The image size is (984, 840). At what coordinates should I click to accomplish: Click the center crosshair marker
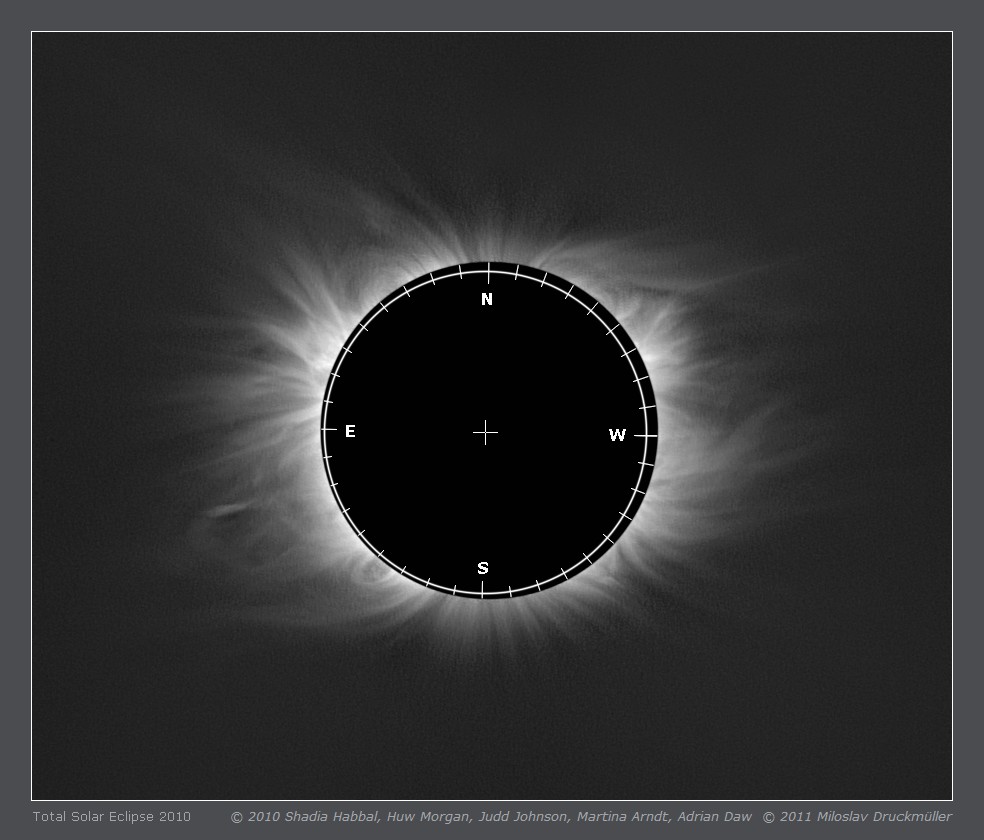485,432
